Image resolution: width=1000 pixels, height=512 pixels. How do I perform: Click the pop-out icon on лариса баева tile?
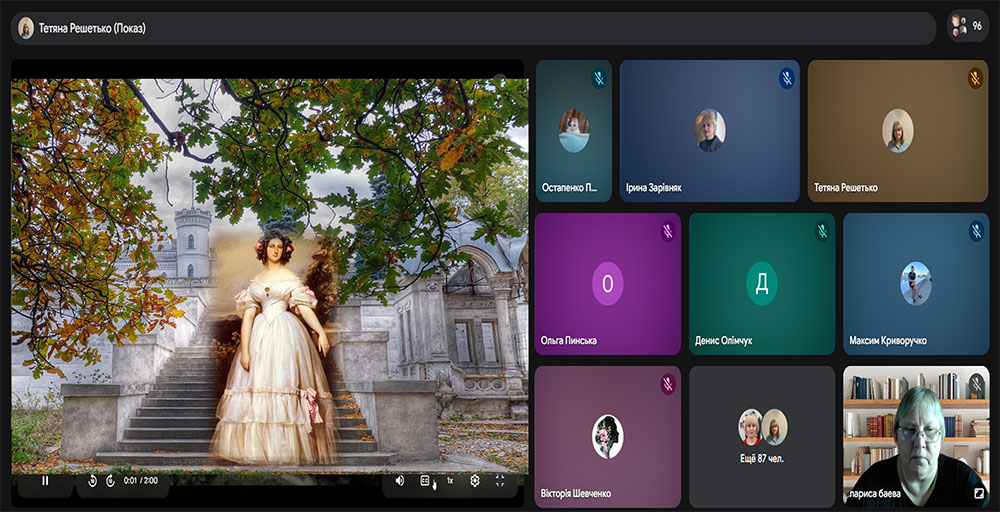point(978,493)
